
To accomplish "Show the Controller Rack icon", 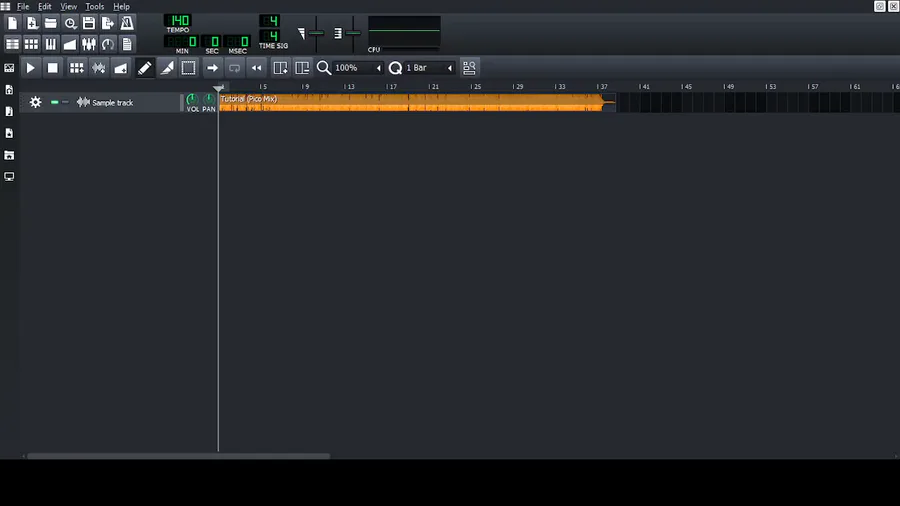I will (108, 44).
